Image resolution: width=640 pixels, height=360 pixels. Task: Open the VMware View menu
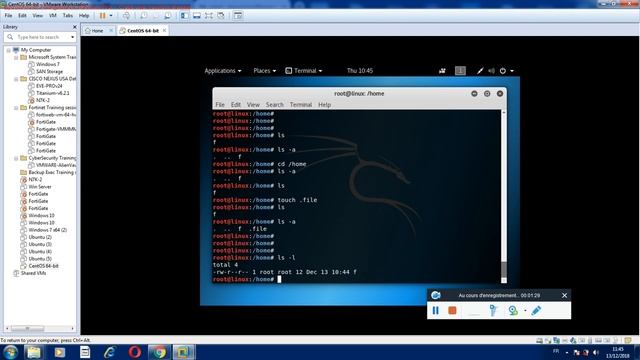(x=38, y=16)
